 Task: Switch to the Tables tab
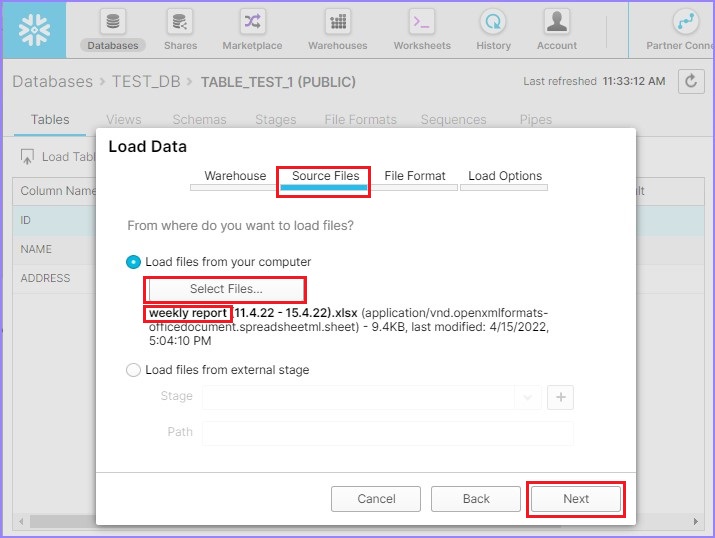(50, 120)
